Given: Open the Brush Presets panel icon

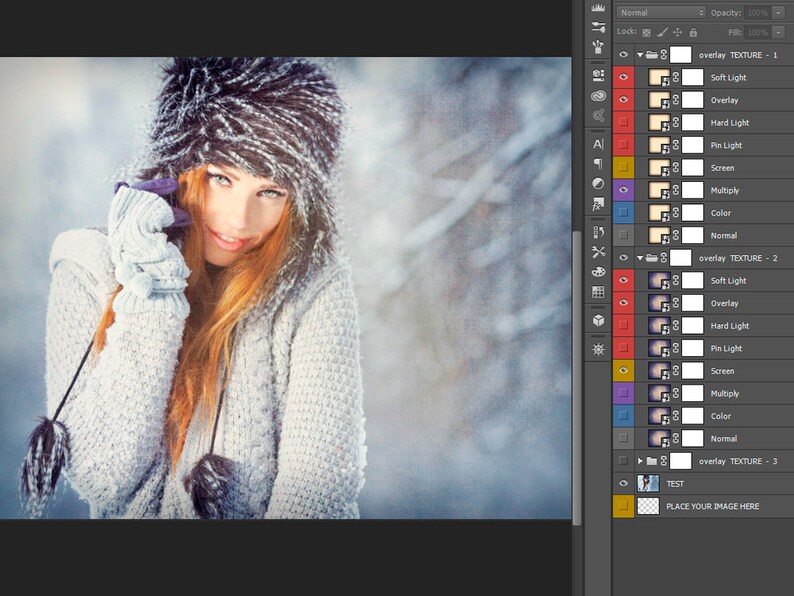Looking at the screenshot, I should 598,26.
